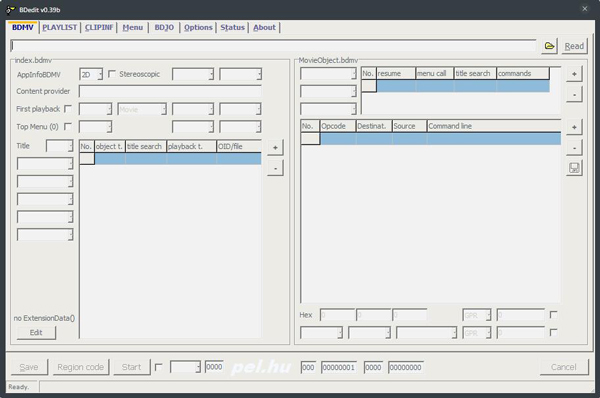Click the commands column header
The height and width of the screenshot is (398, 600).
tap(523, 73)
